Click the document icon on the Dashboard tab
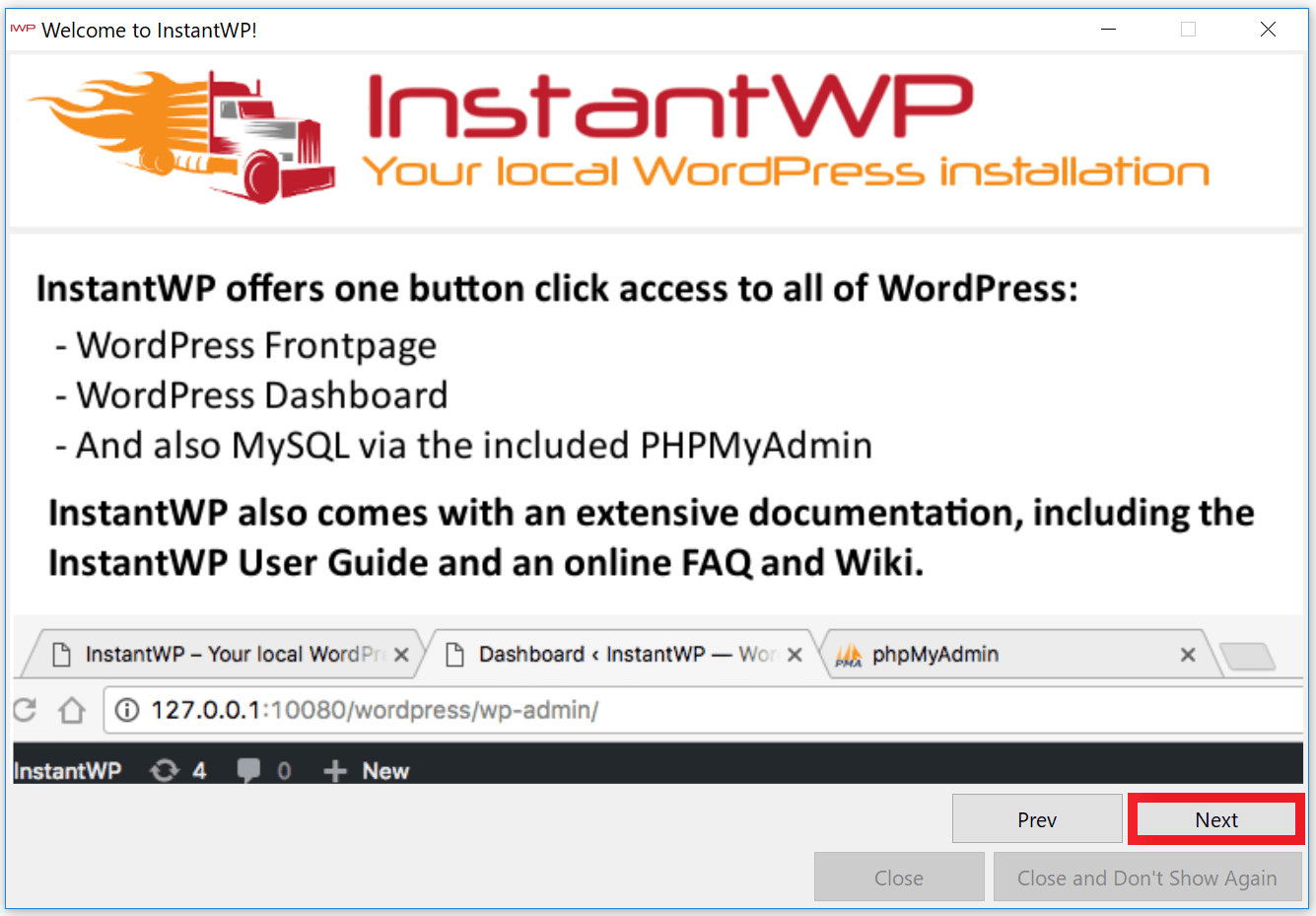Viewport: 1316px width, 916px height. [x=453, y=653]
